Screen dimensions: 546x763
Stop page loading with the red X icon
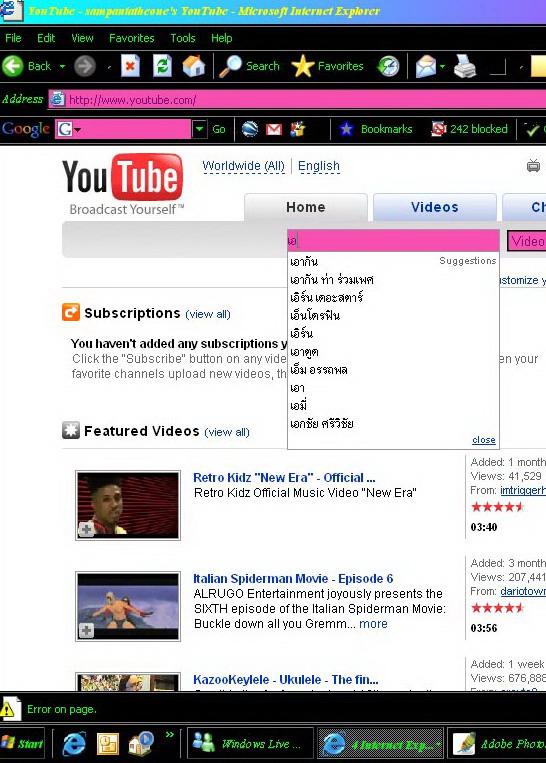click(130, 66)
